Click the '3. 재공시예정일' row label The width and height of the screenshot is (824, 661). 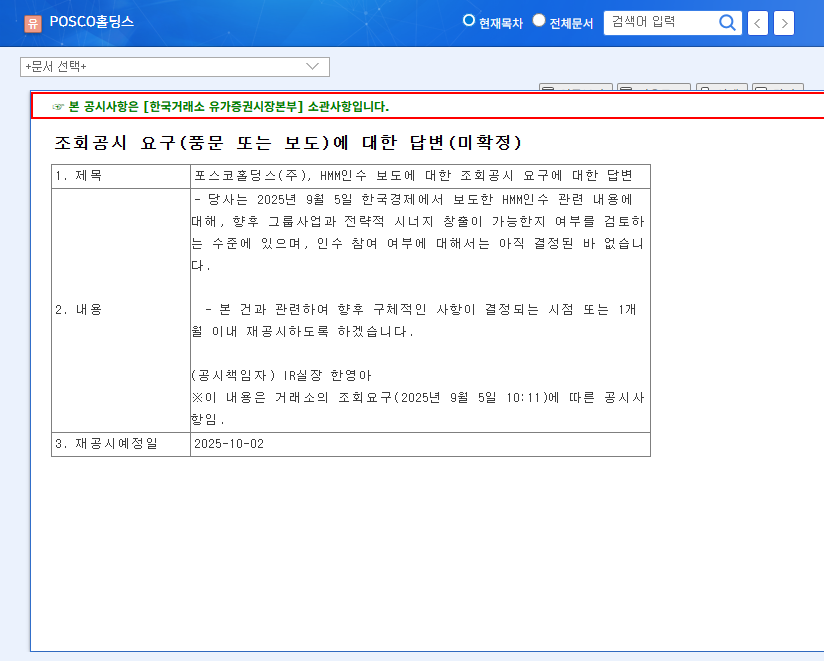click(107, 443)
